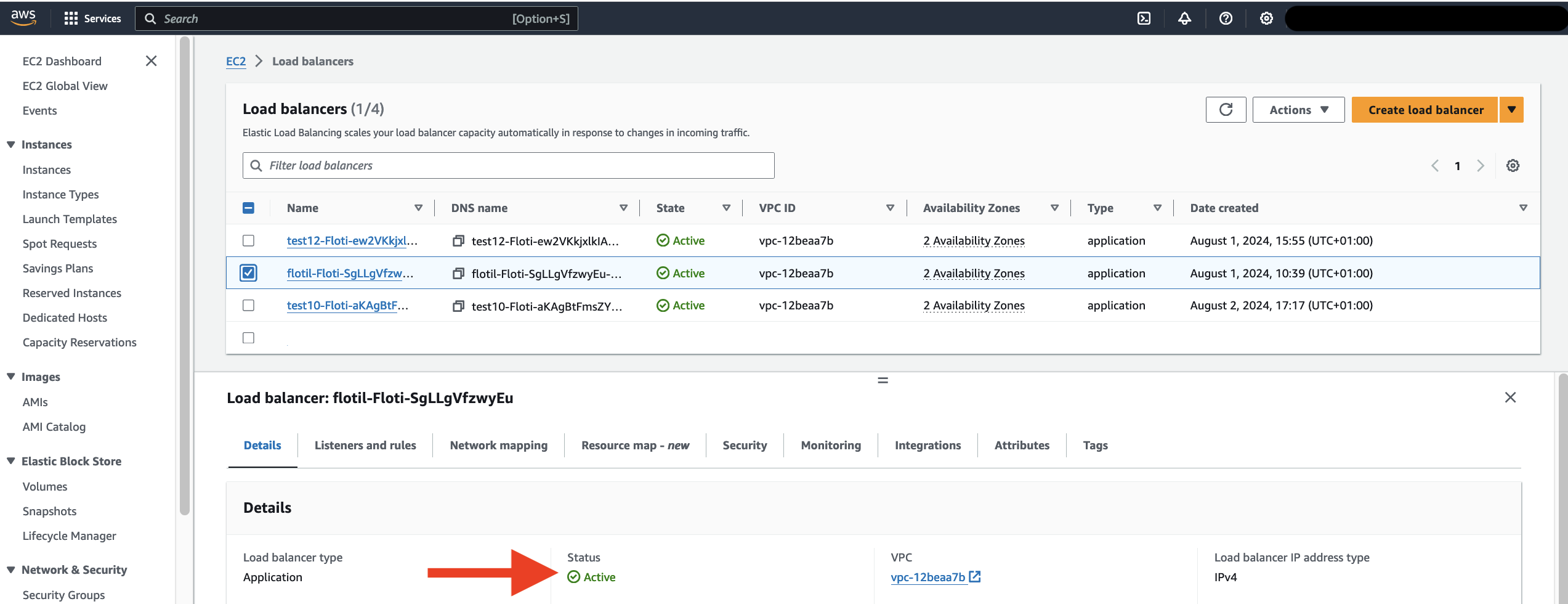Screen dimensions: 1568x604
Task: Open the Monitoring tab
Action: (831, 445)
